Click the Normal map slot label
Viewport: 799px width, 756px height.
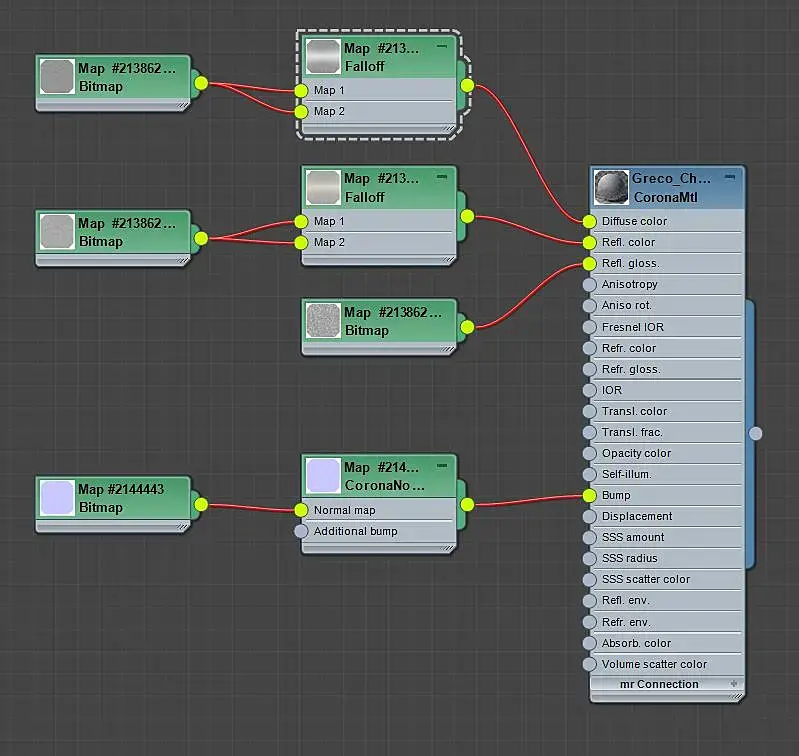(x=344, y=510)
